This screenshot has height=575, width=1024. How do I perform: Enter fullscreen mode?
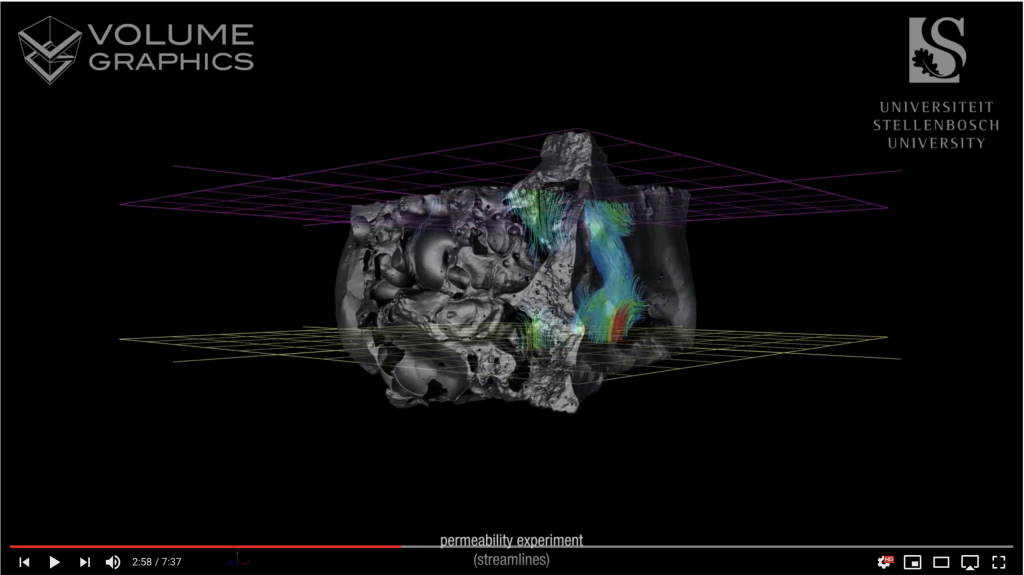pyautogui.click(x=998, y=562)
